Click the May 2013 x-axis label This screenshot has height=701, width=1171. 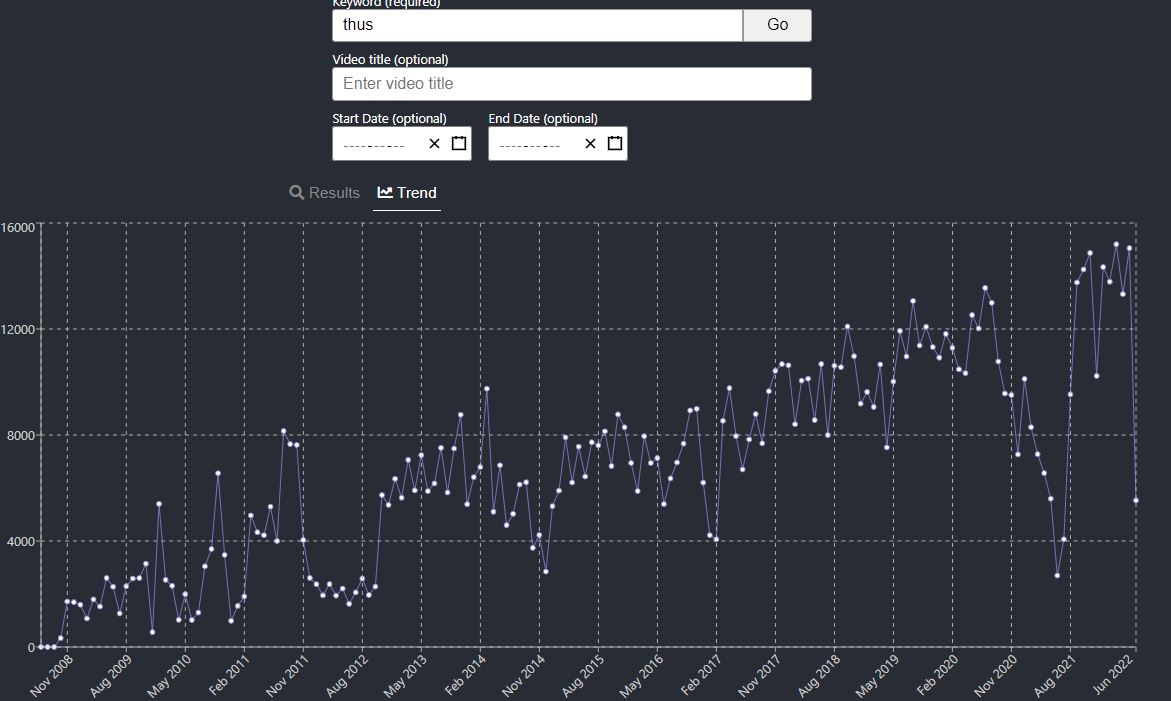405,676
